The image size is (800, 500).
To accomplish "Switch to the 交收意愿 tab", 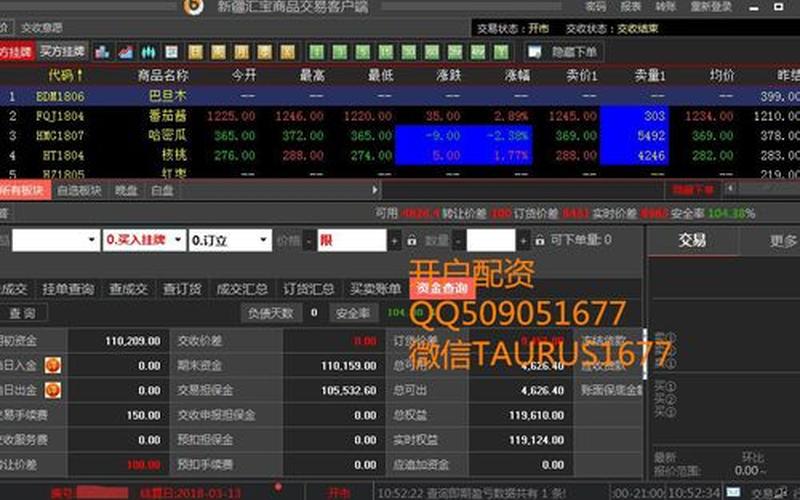I will (x=42, y=28).
